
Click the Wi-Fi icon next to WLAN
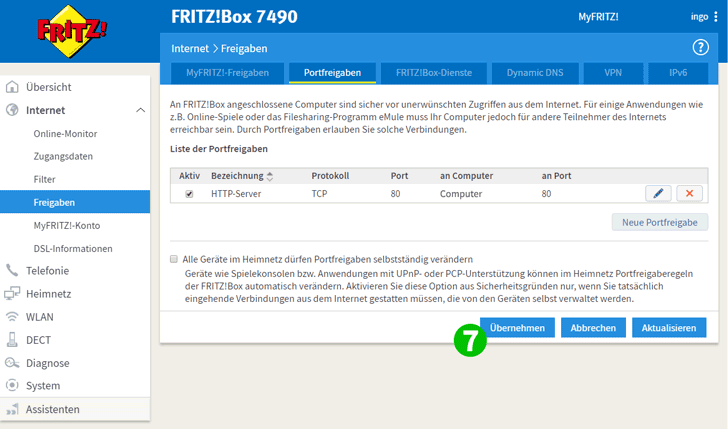click(x=12, y=317)
